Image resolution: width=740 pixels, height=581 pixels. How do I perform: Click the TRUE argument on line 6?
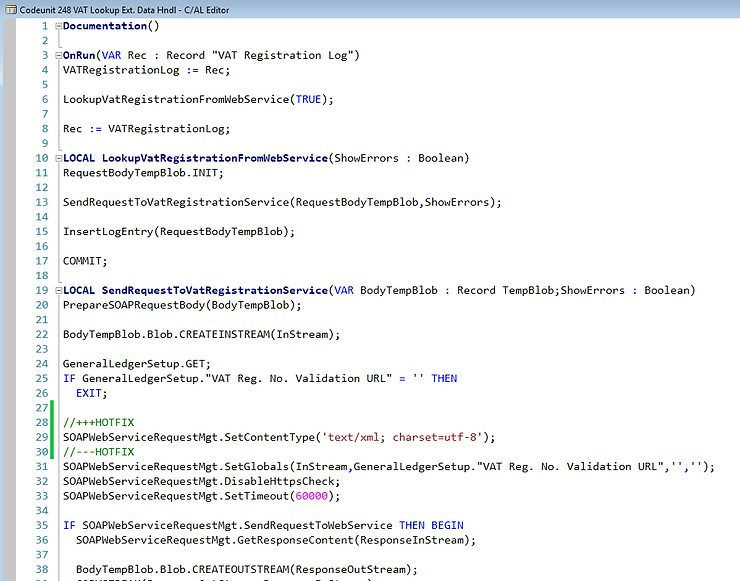click(x=309, y=99)
